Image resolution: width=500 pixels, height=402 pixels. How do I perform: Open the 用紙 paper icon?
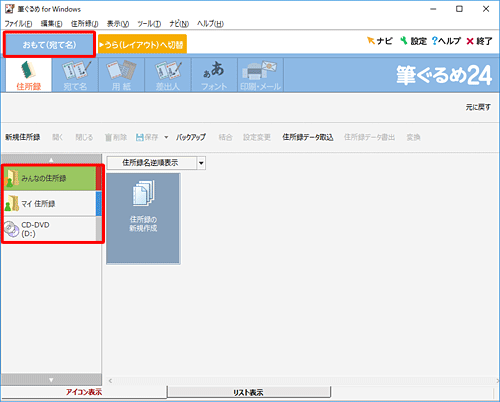(x=121, y=75)
